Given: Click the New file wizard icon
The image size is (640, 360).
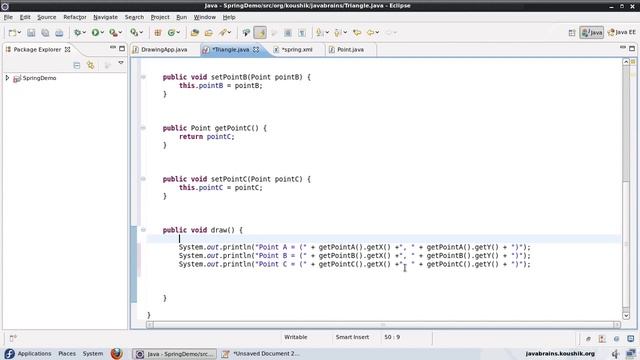Looking at the screenshot, I should point(12,33).
